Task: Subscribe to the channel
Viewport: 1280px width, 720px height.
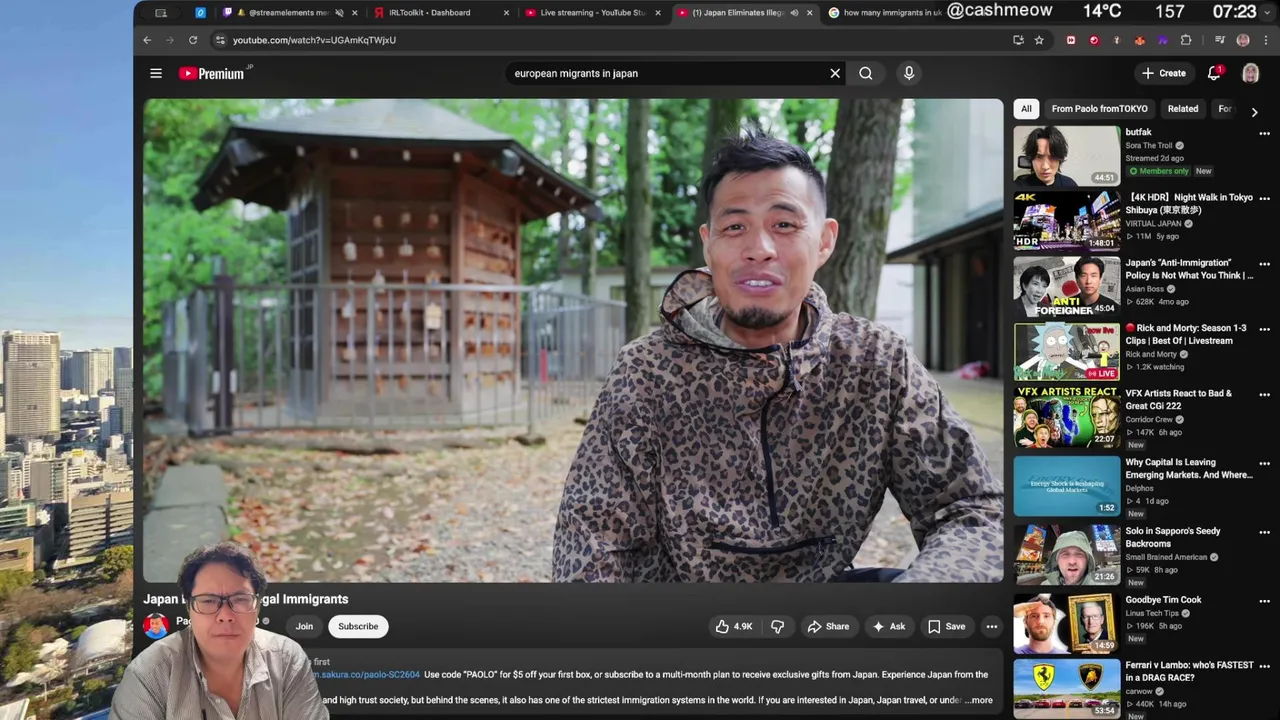Action: coord(358,627)
